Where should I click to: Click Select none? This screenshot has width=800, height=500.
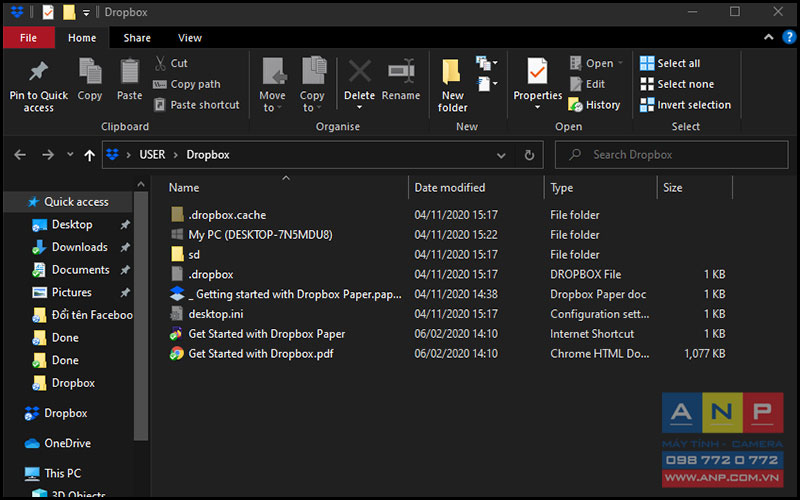coord(677,84)
